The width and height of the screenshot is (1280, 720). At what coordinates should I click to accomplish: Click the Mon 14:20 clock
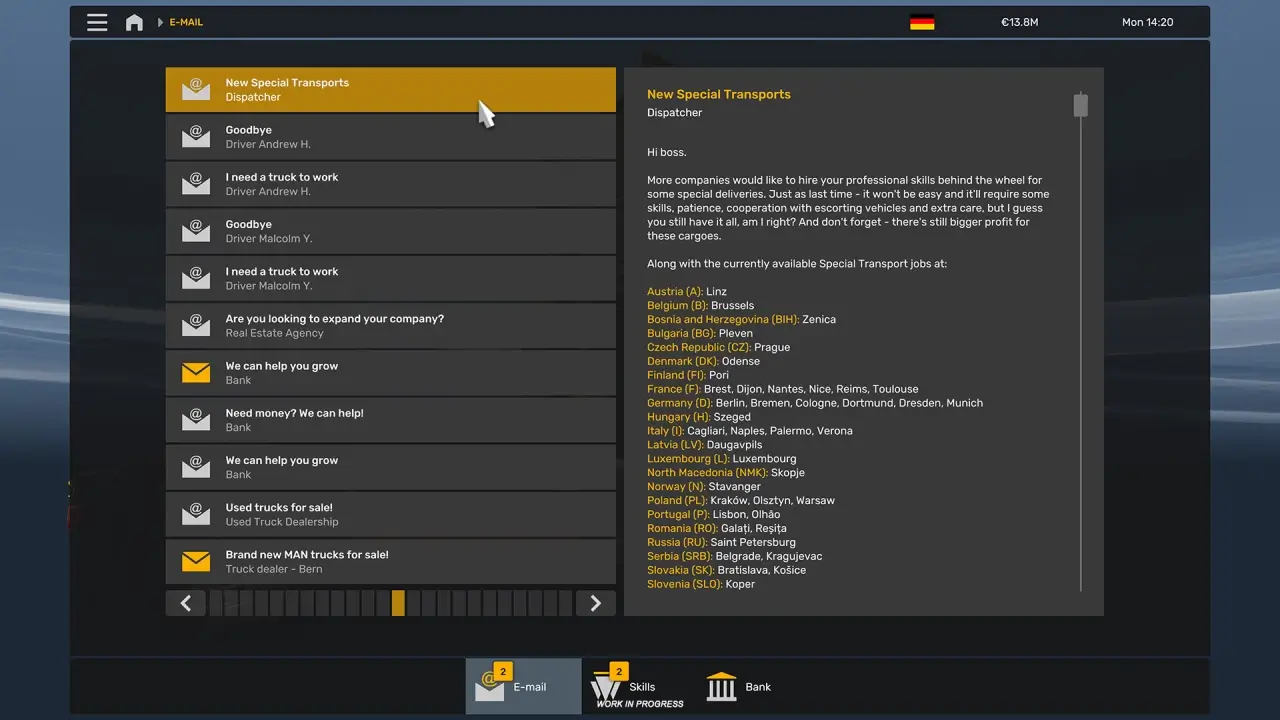pyautogui.click(x=1147, y=22)
